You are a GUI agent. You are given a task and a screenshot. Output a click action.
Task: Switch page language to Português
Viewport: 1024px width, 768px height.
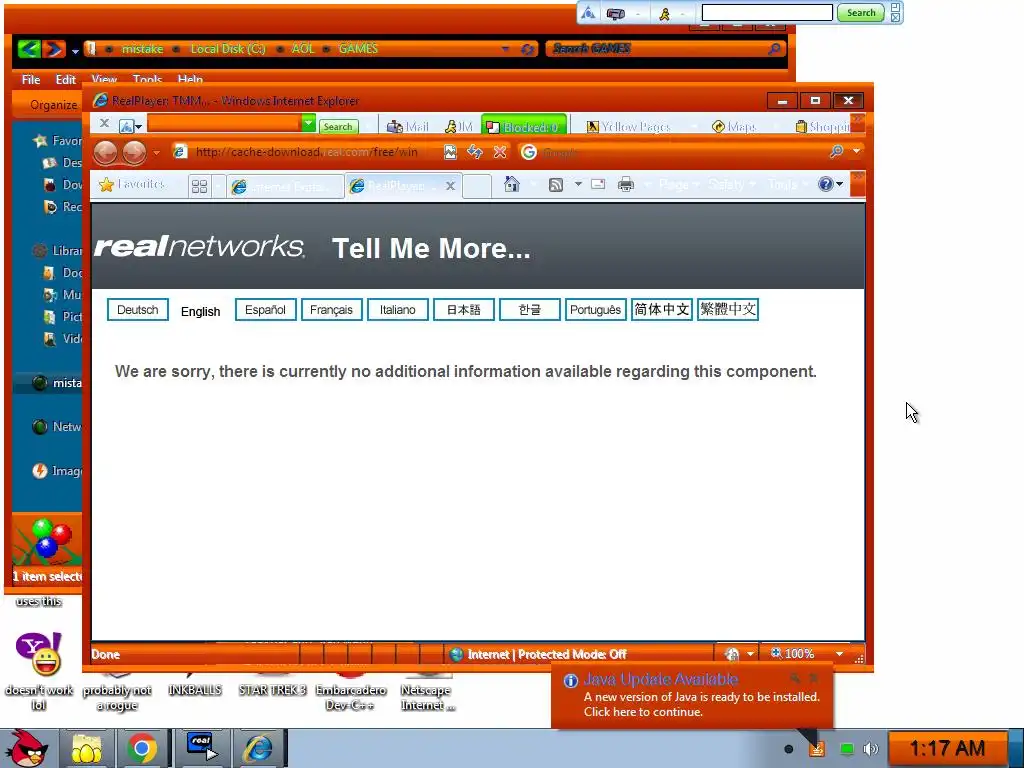(595, 310)
